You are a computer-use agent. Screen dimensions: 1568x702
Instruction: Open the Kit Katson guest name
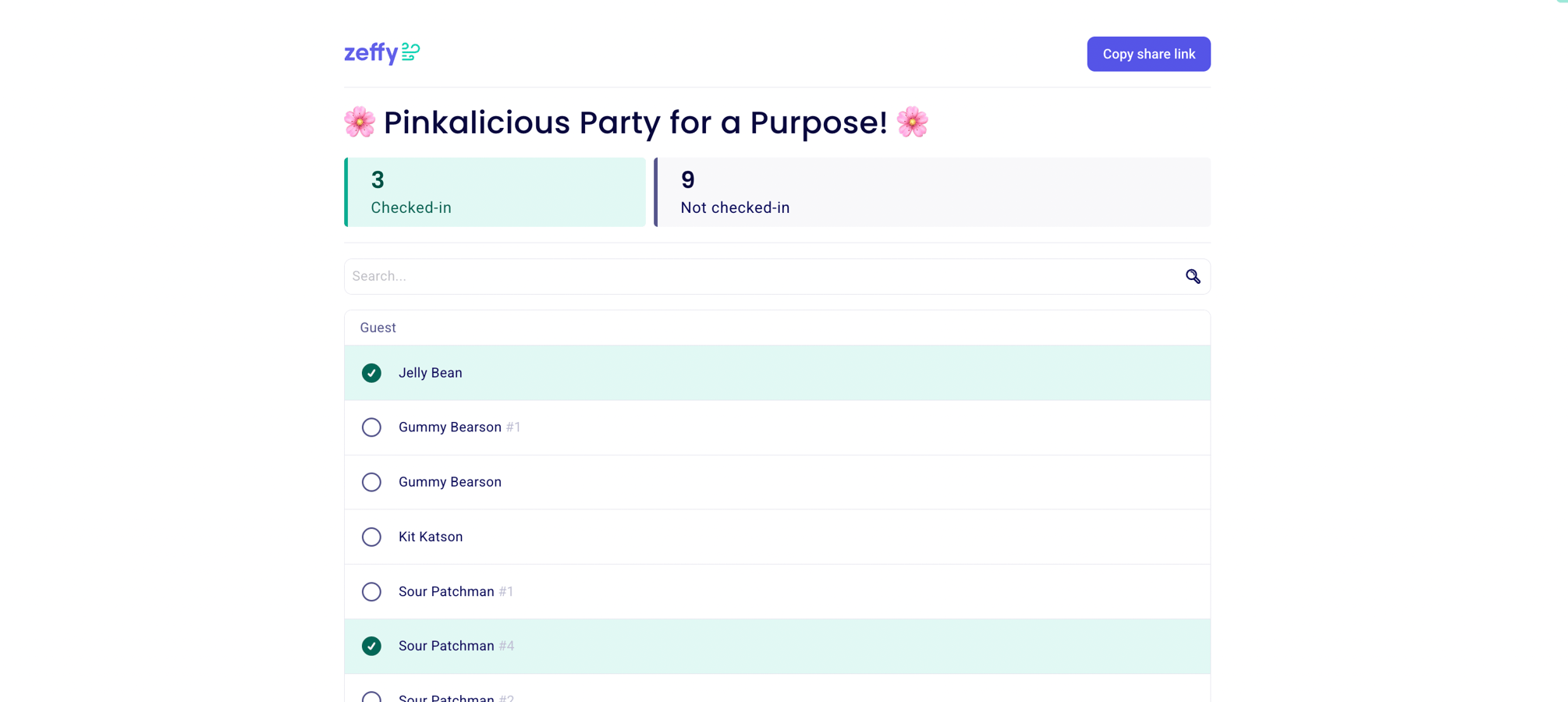point(430,537)
